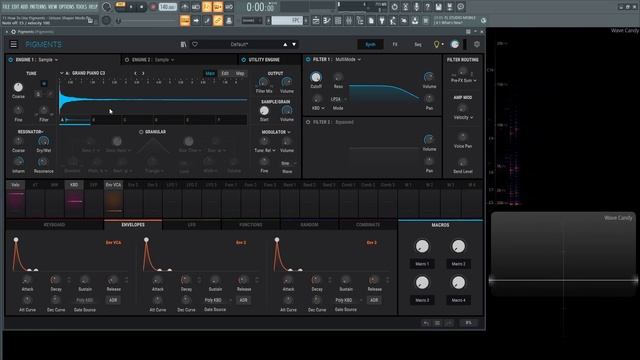640x360 pixels.
Task: Open the LFO modulation tab
Action: pos(191,225)
